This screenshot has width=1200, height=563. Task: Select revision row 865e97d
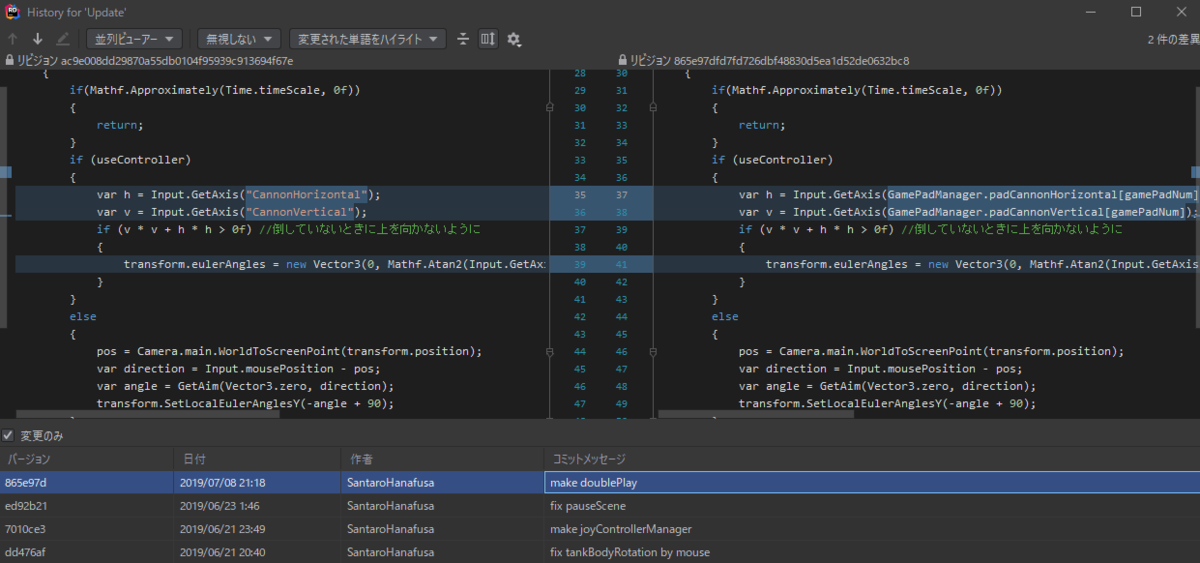600,483
